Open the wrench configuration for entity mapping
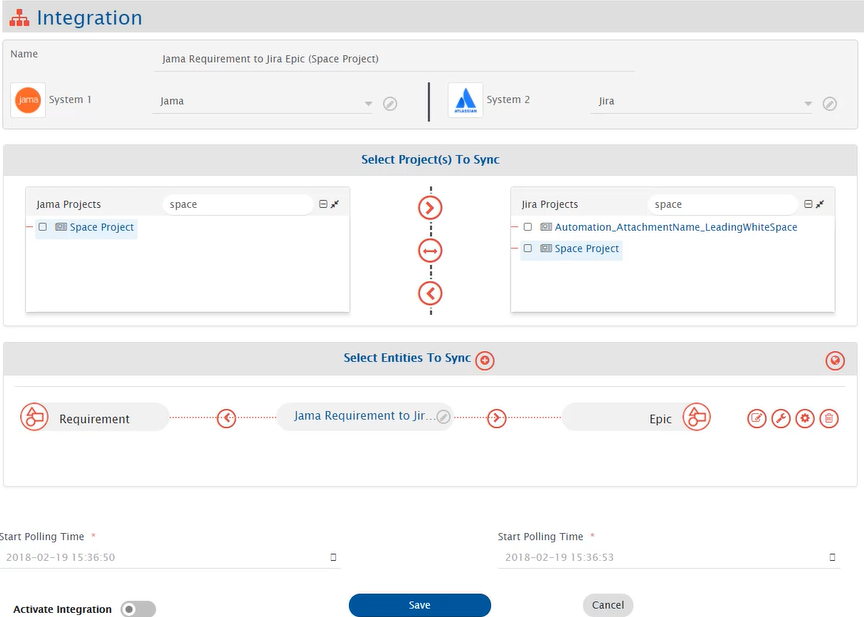 [781, 418]
